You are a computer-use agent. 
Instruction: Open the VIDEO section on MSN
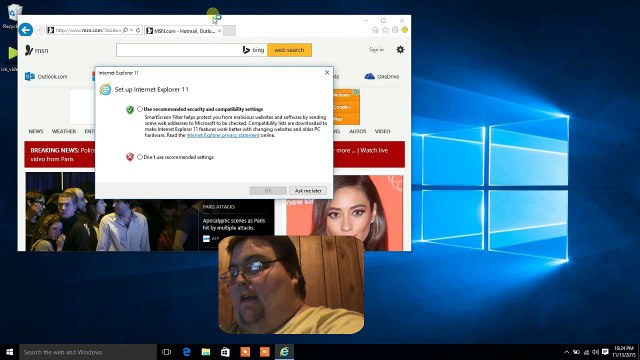click(382, 131)
